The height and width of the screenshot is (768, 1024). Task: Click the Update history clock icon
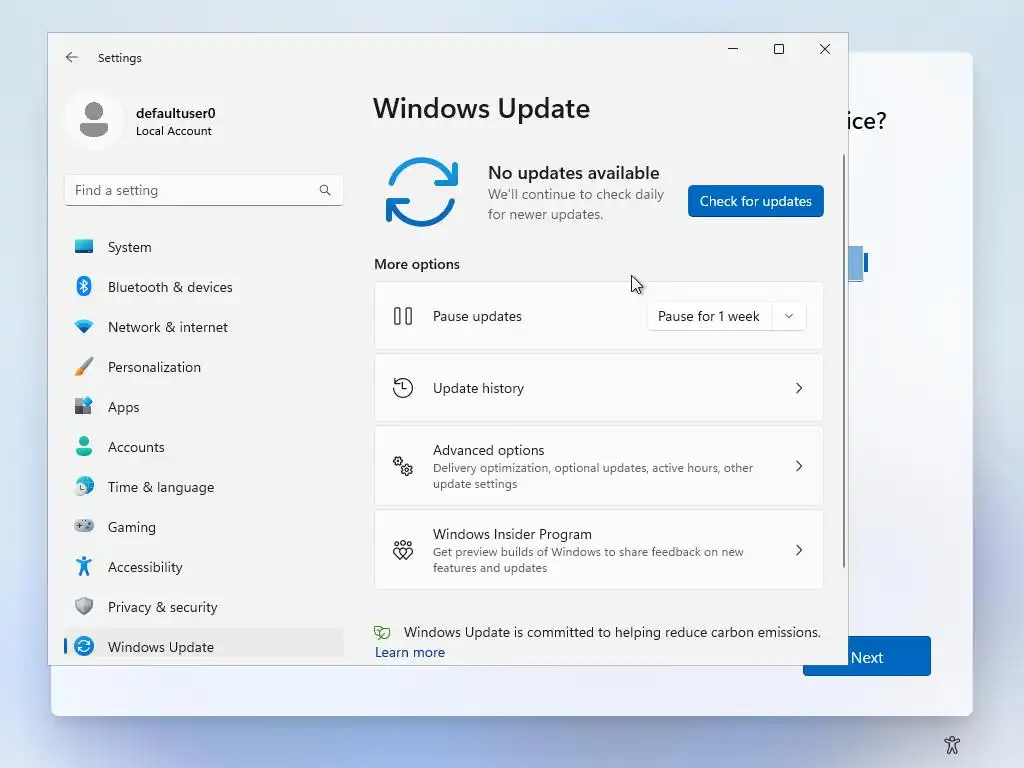click(403, 388)
